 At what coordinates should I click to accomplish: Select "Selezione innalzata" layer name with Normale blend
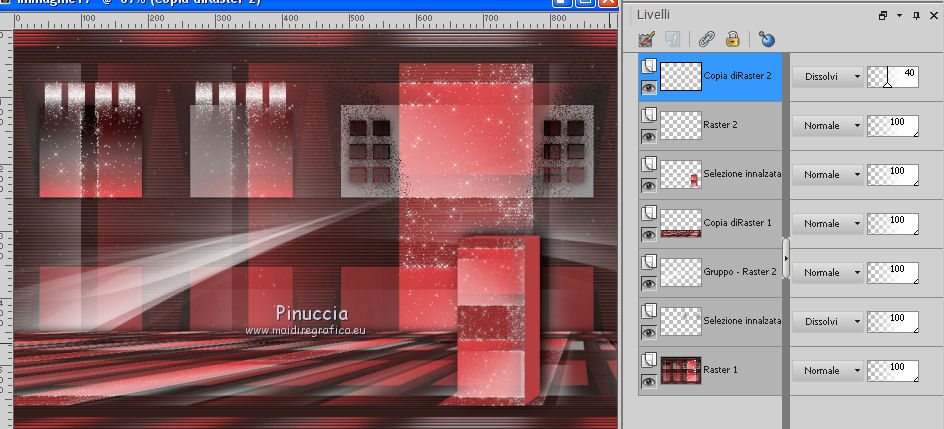(x=742, y=174)
